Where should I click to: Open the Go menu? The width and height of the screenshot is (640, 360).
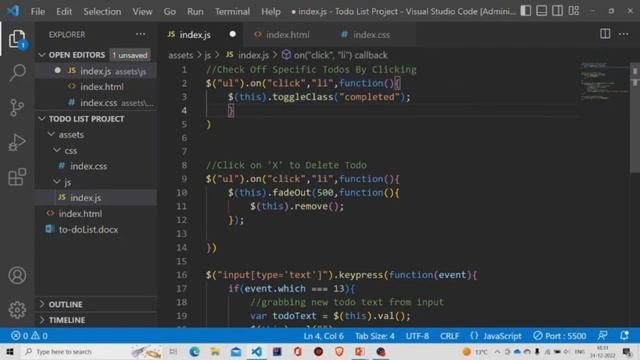tap(170, 11)
